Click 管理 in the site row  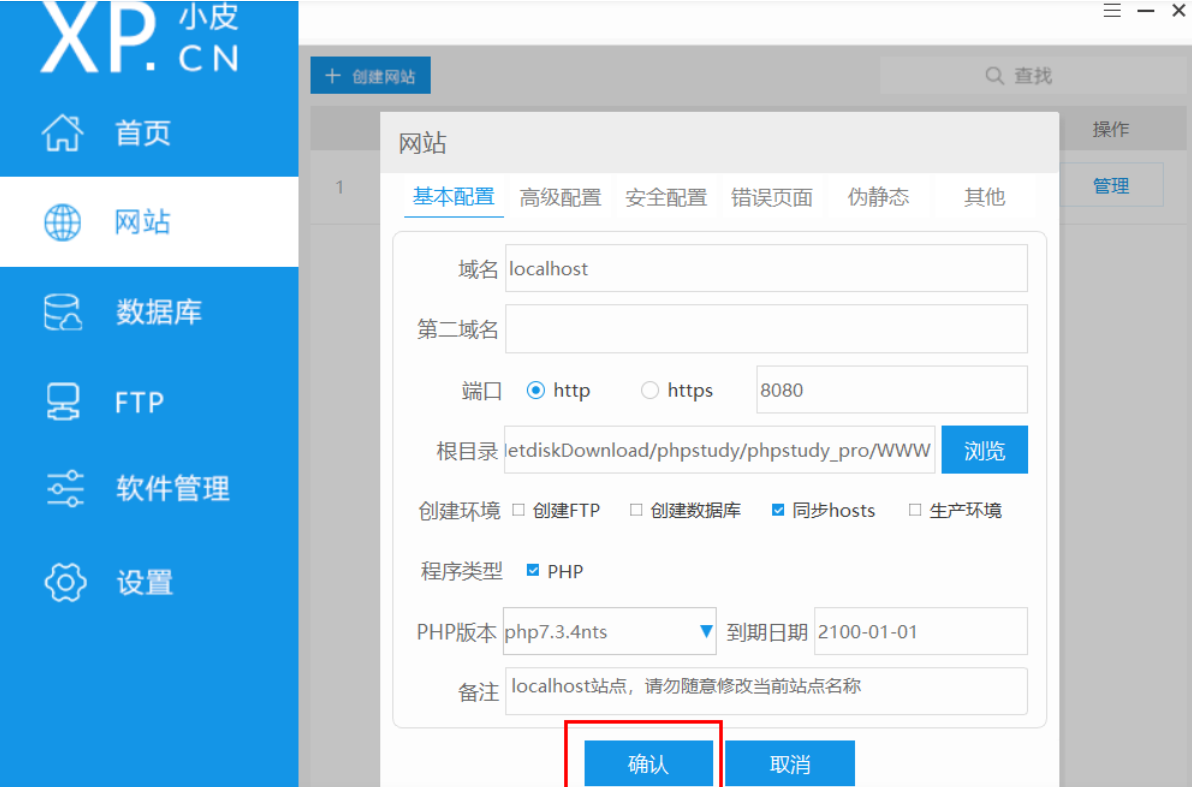[x=1111, y=186]
